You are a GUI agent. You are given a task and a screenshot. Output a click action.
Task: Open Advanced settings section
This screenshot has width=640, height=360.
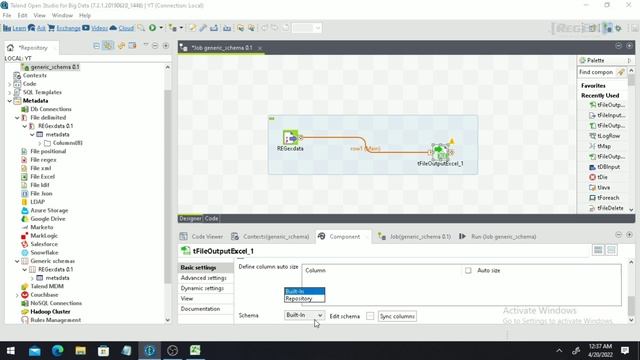click(x=204, y=278)
